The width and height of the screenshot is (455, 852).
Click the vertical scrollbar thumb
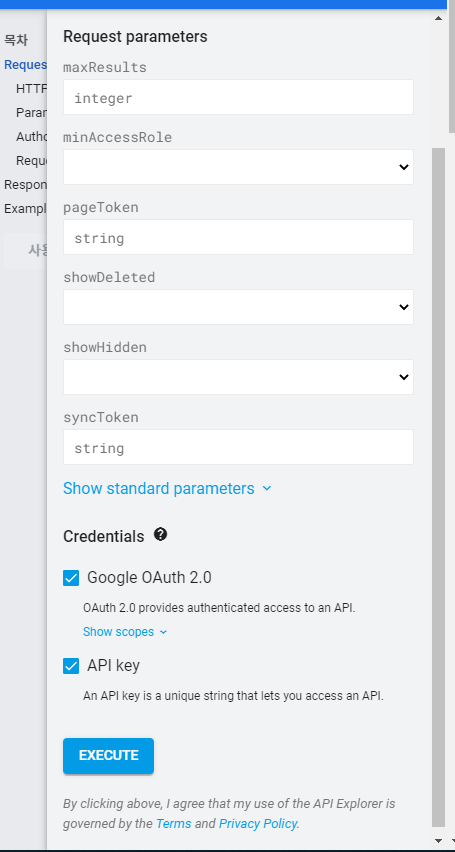438,487
